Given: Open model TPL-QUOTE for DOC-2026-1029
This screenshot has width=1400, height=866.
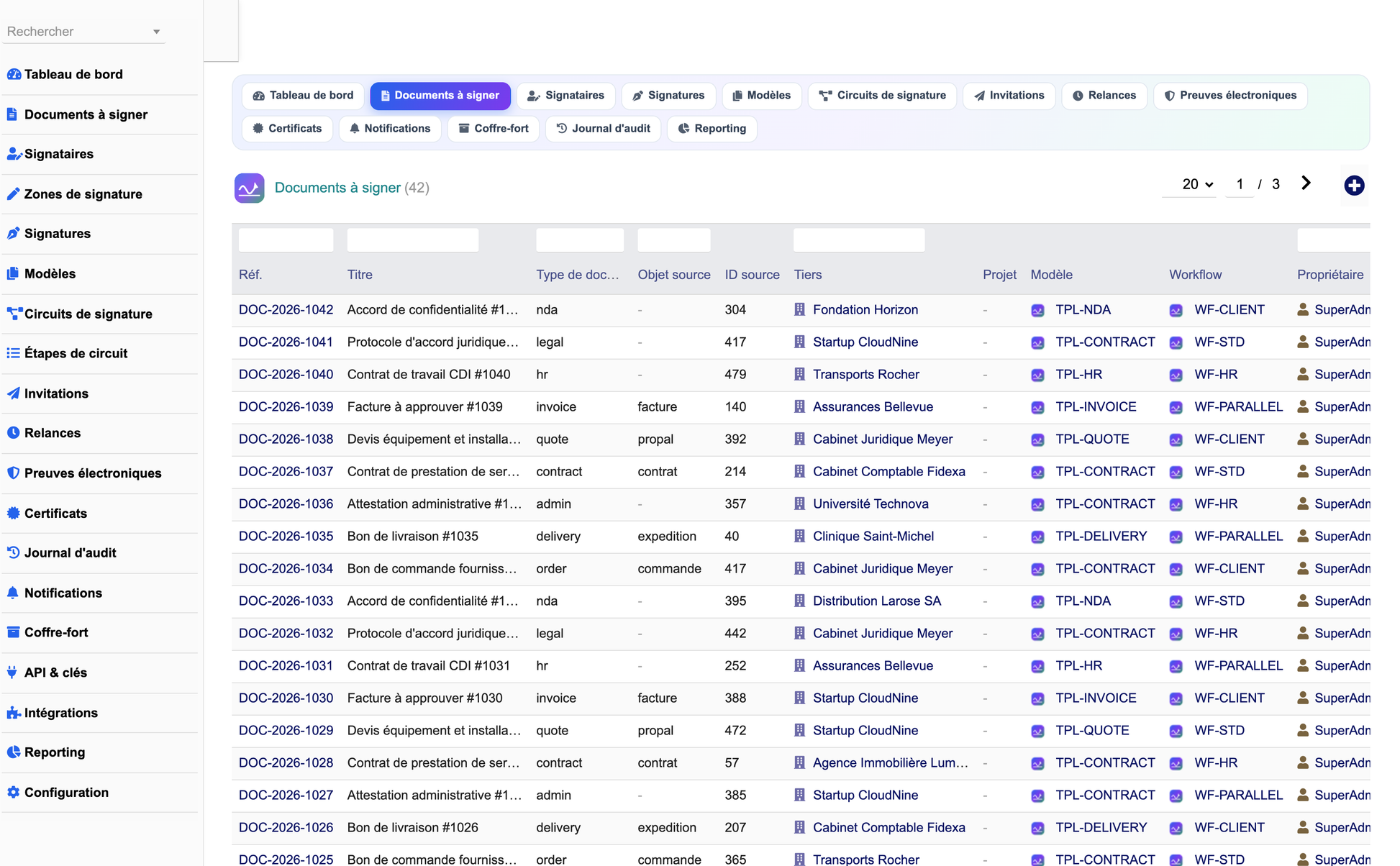Looking at the screenshot, I should tap(1092, 731).
